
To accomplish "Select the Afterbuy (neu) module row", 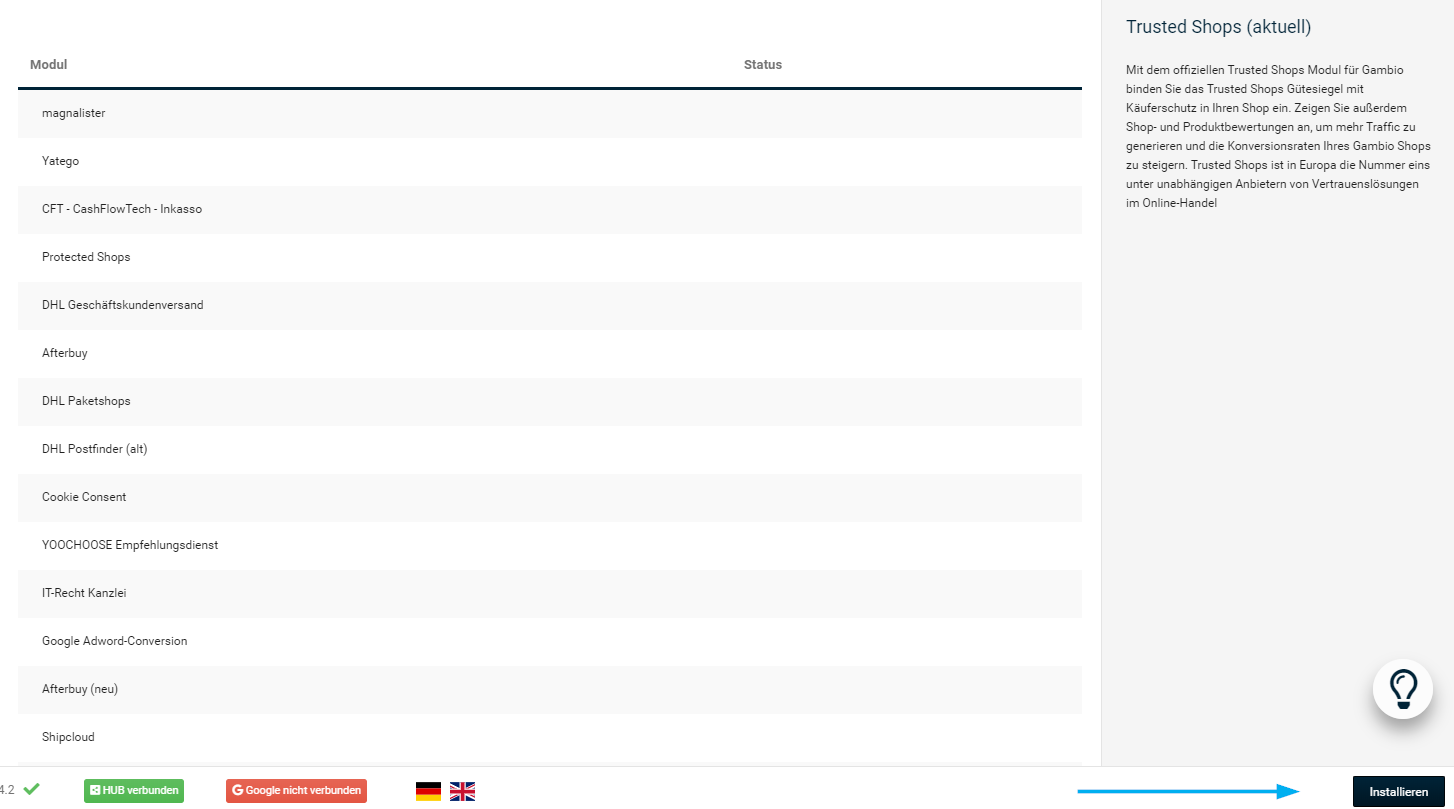I will pos(550,690).
